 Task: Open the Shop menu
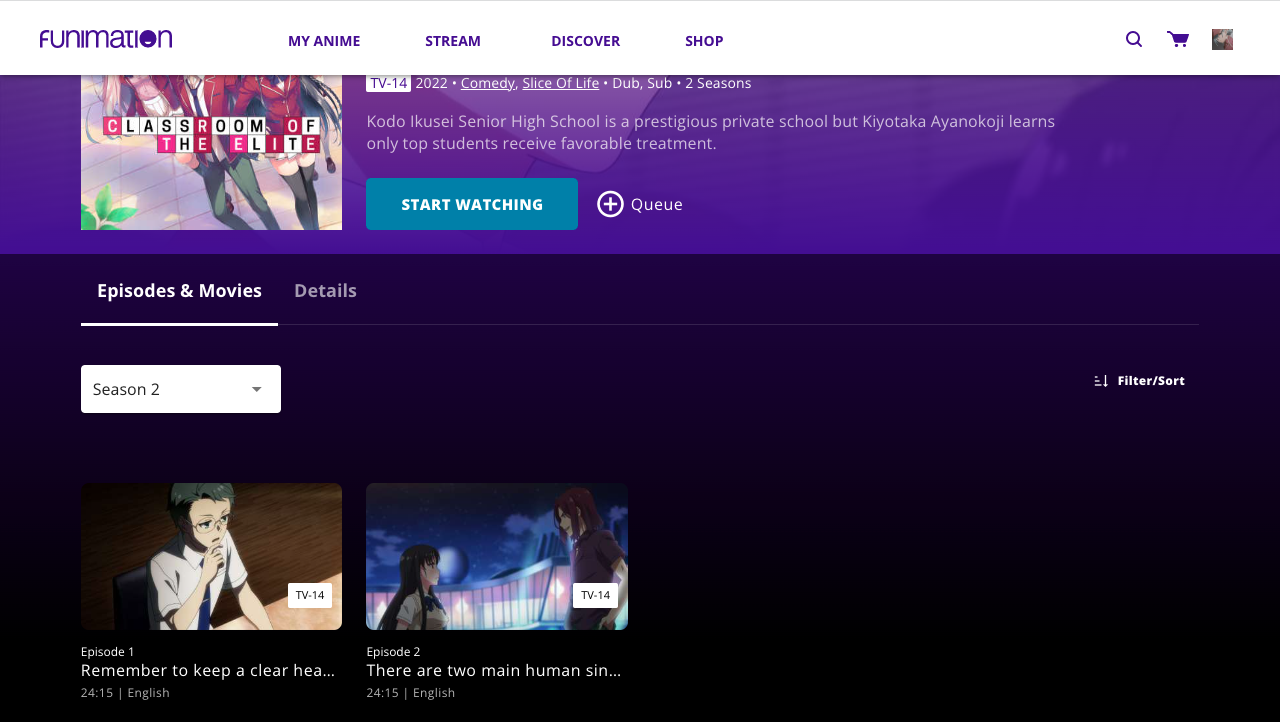(704, 41)
